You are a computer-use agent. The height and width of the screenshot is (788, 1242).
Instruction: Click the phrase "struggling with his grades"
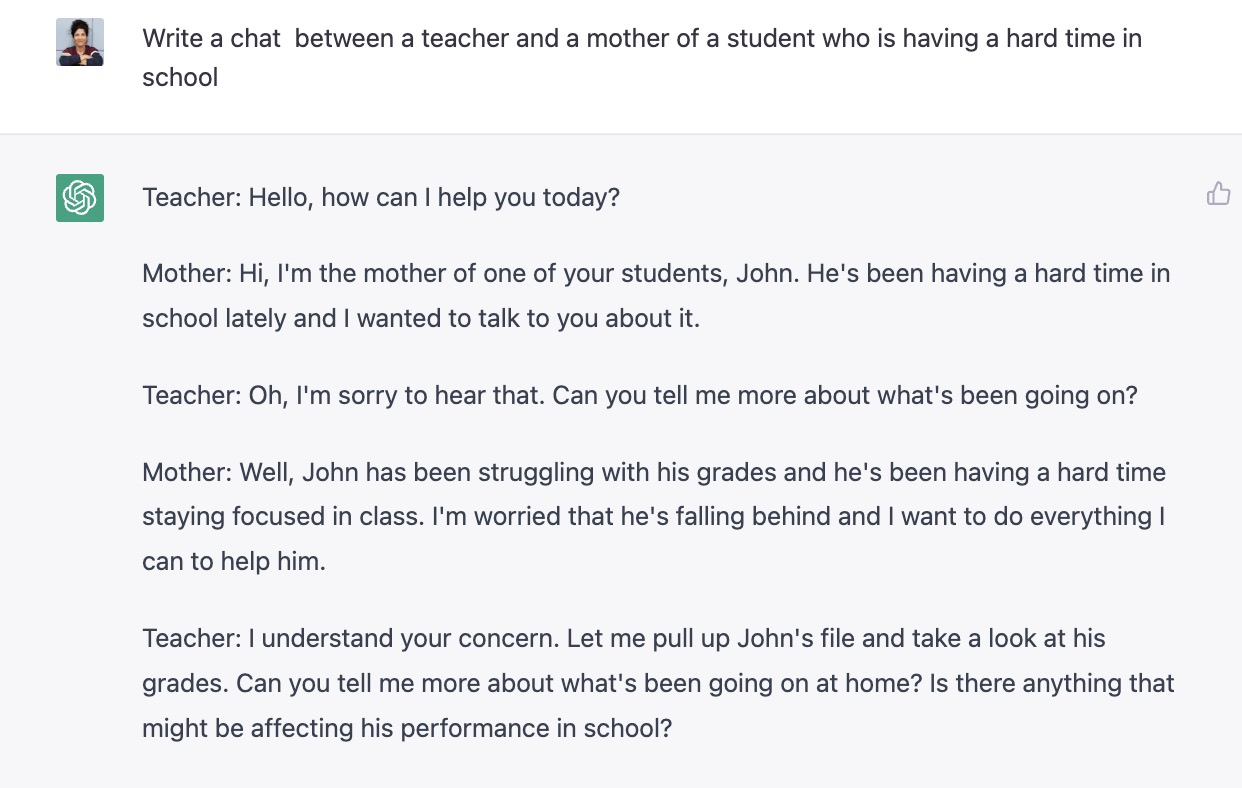point(583,472)
